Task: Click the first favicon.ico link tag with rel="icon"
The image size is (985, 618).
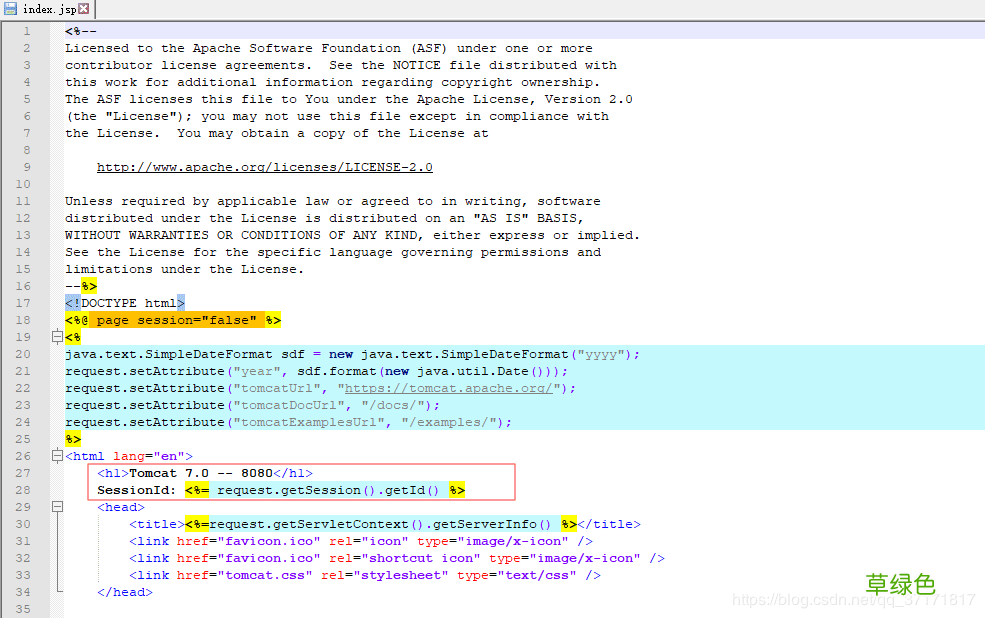Action: pyautogui.click(x=361, y=541)
